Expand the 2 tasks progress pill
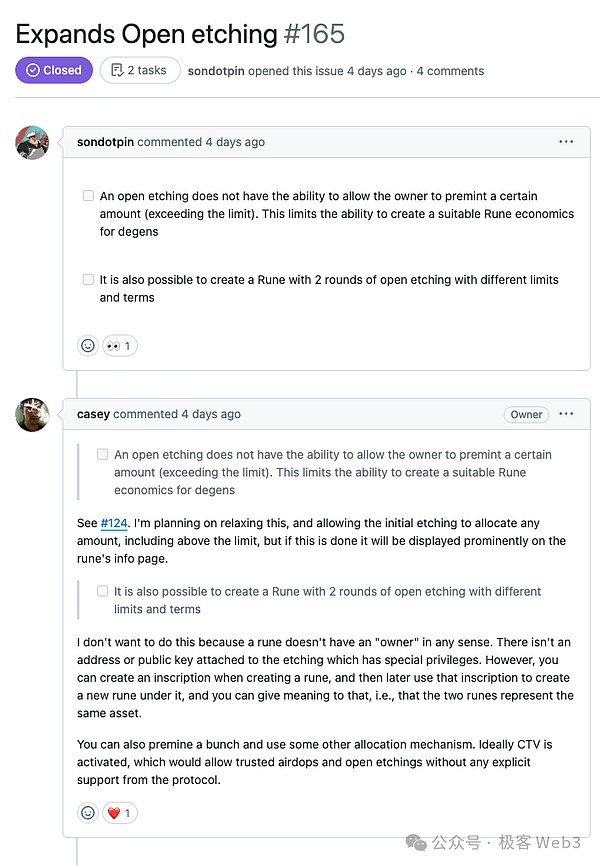The image size is (600, 866). coord(141,70)
